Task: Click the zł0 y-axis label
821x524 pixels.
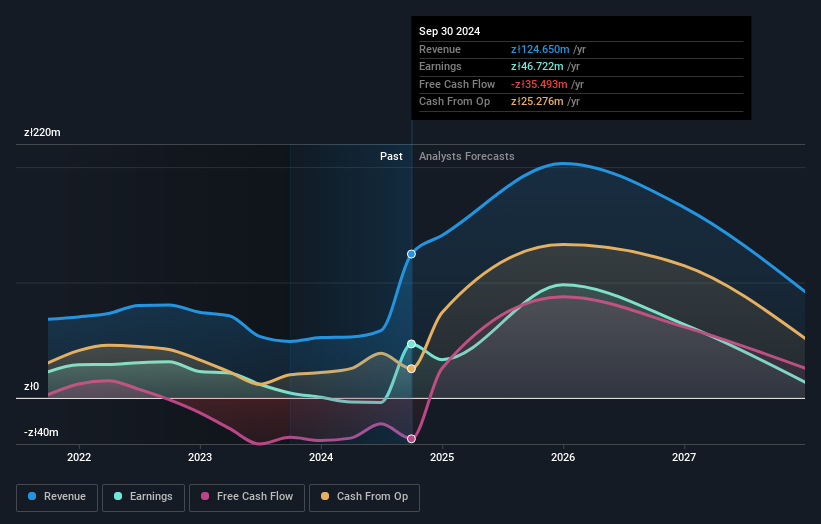Action: pyautogui.click(x=31, y=386)
